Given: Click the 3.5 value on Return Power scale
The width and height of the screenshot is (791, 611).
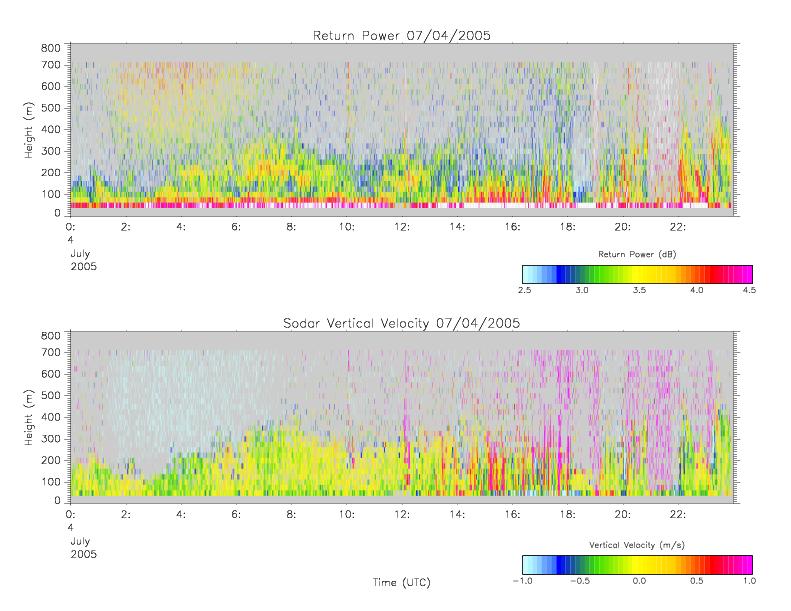Looking at the screenshot, I should coord(639,290).
